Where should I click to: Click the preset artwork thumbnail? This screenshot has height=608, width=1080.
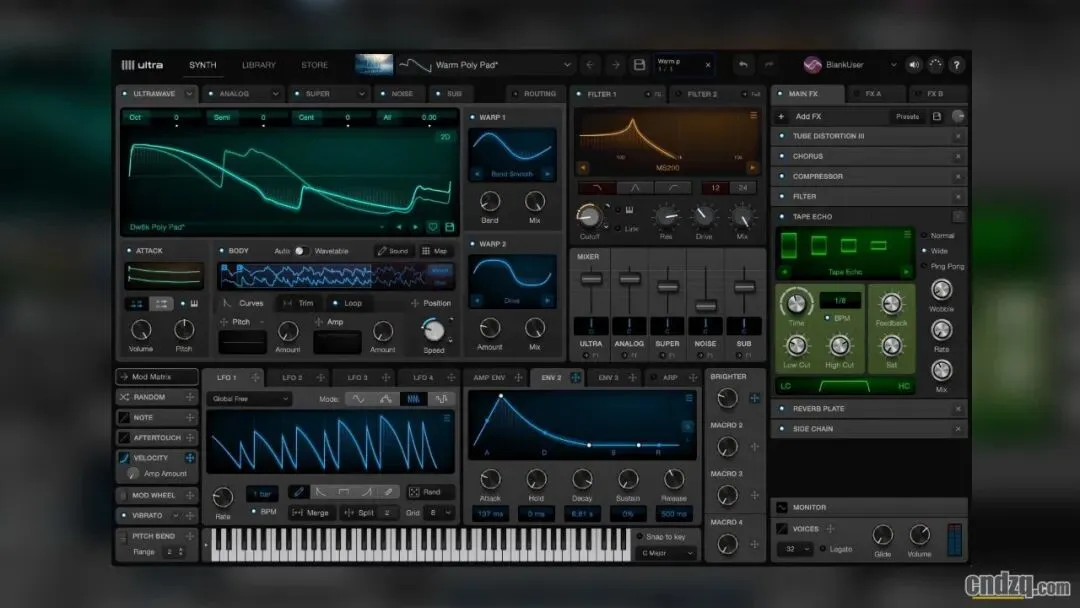tap(374, 65)
